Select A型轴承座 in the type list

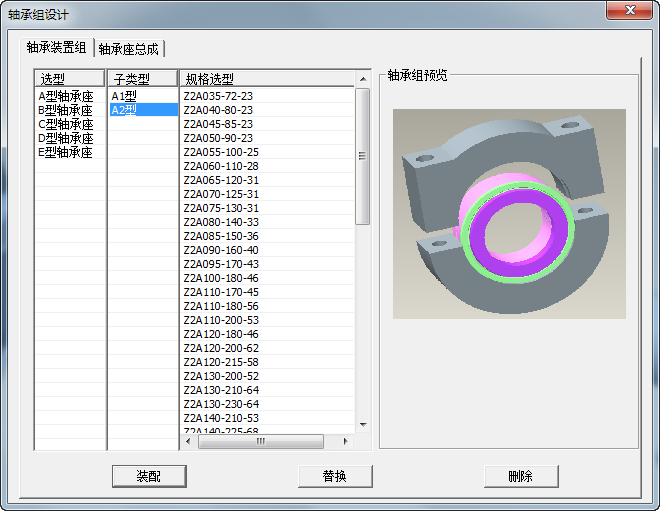click(x=66, y=96)
